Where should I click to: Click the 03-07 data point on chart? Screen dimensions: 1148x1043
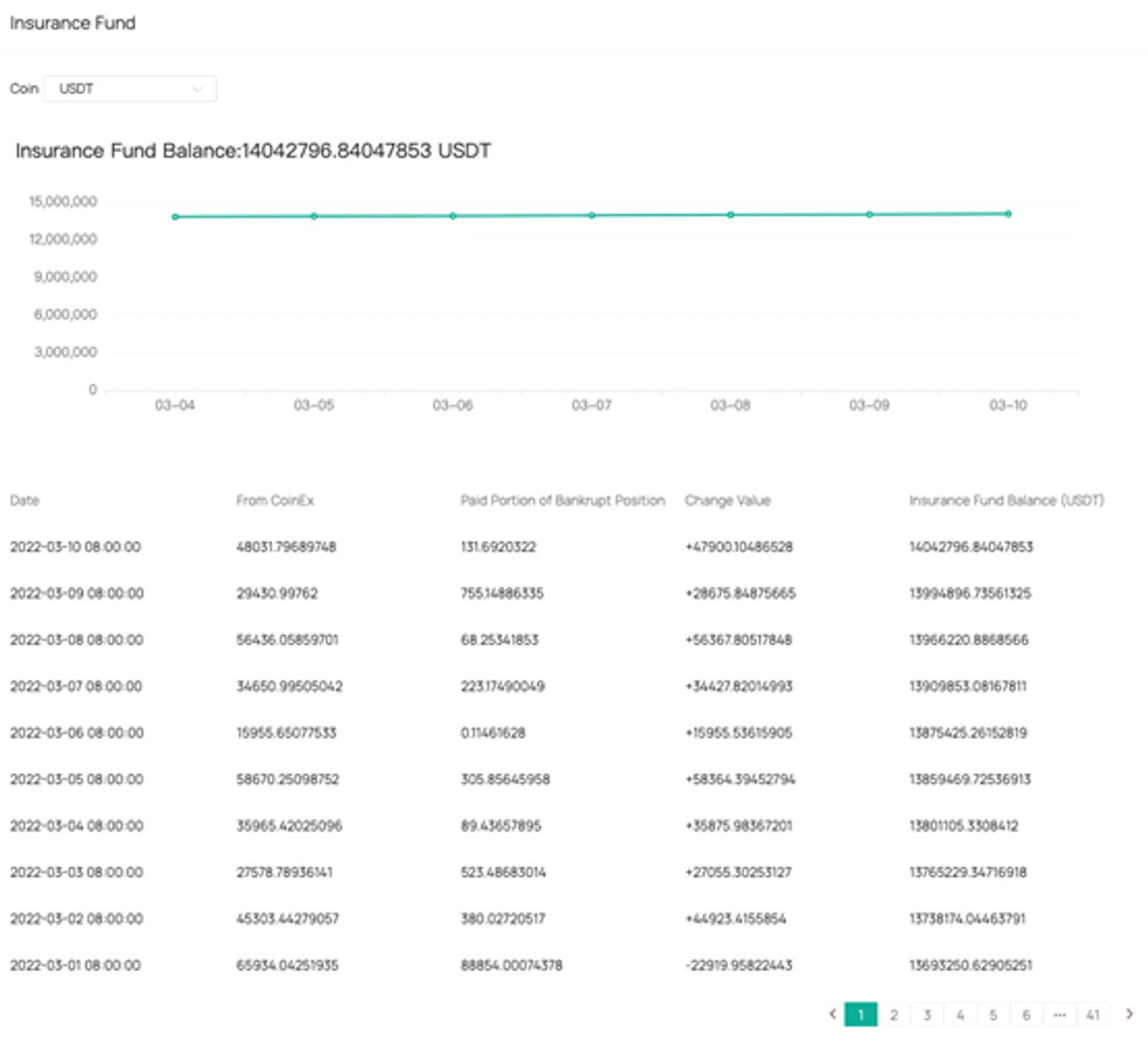tap(592, 215)
